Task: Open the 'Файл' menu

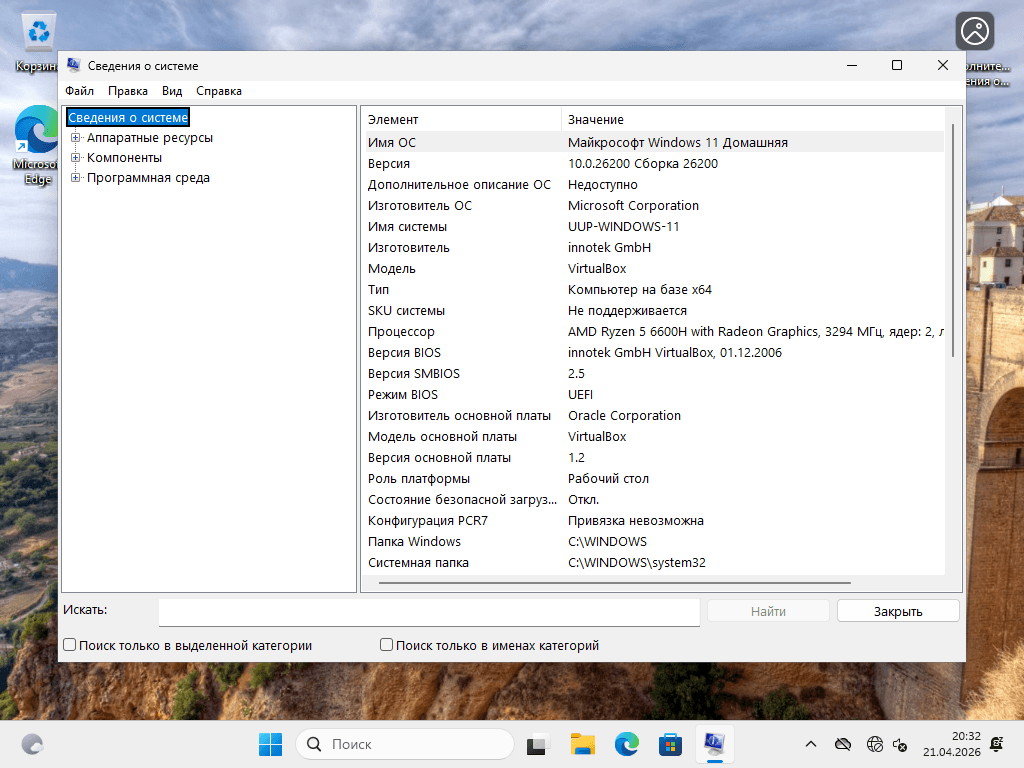Action: click(x=81, y=91)
